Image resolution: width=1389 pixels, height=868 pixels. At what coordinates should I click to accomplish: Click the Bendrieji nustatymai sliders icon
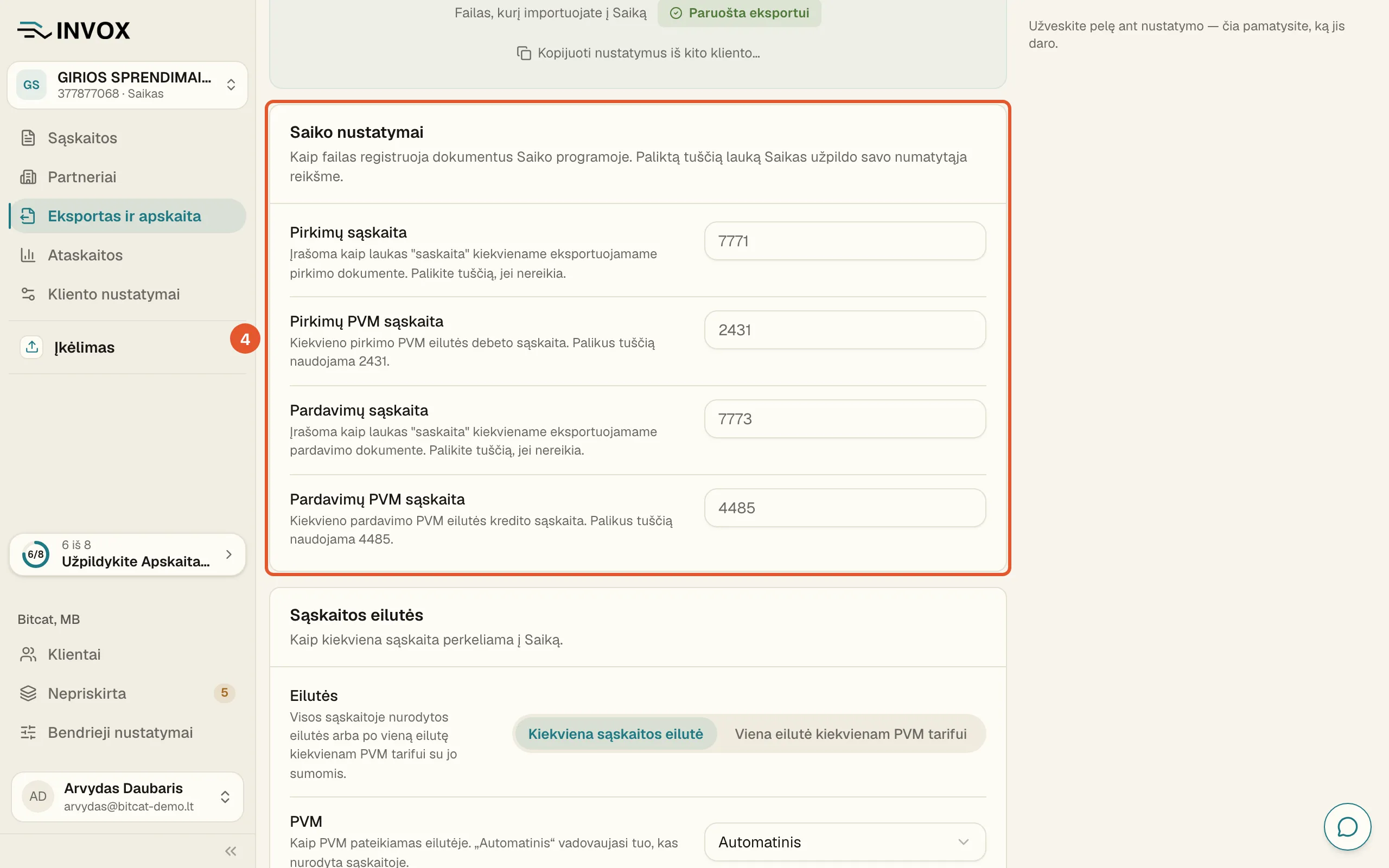point(28,732)
